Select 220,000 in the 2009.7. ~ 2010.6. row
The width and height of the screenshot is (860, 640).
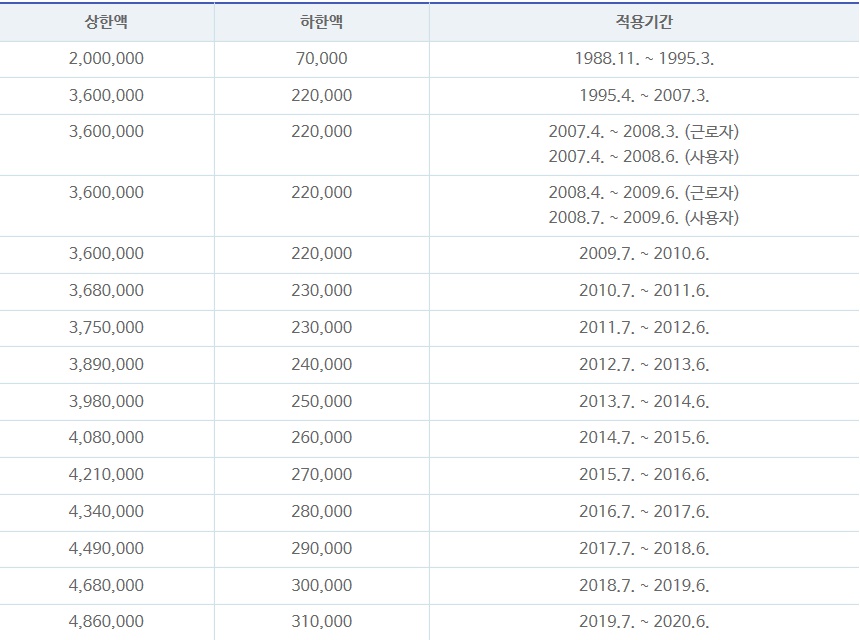pyautogui.click(x=321, y=253)
